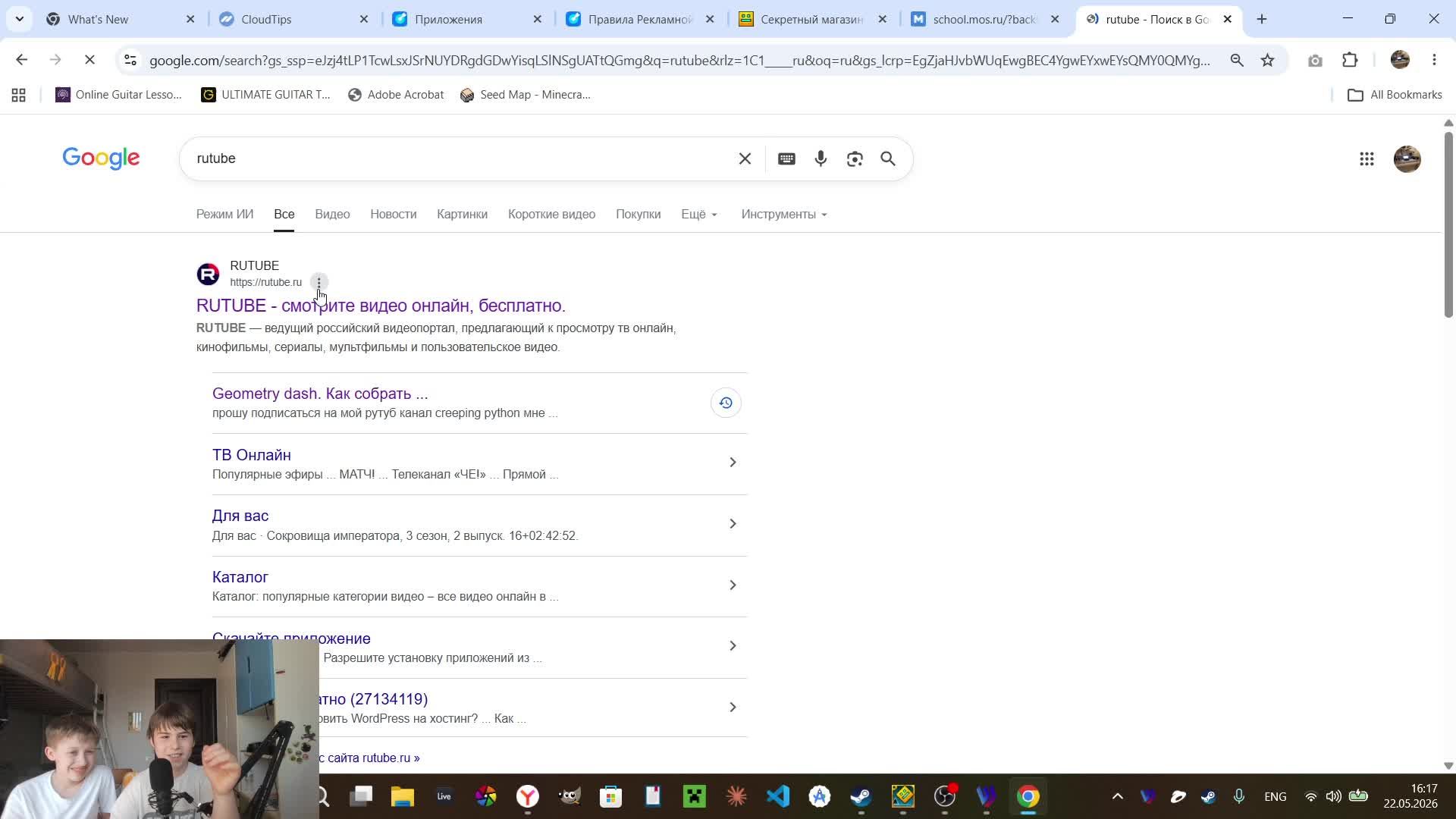
Task: Open Adobe Acrobat bookmark
Action: 396,95
